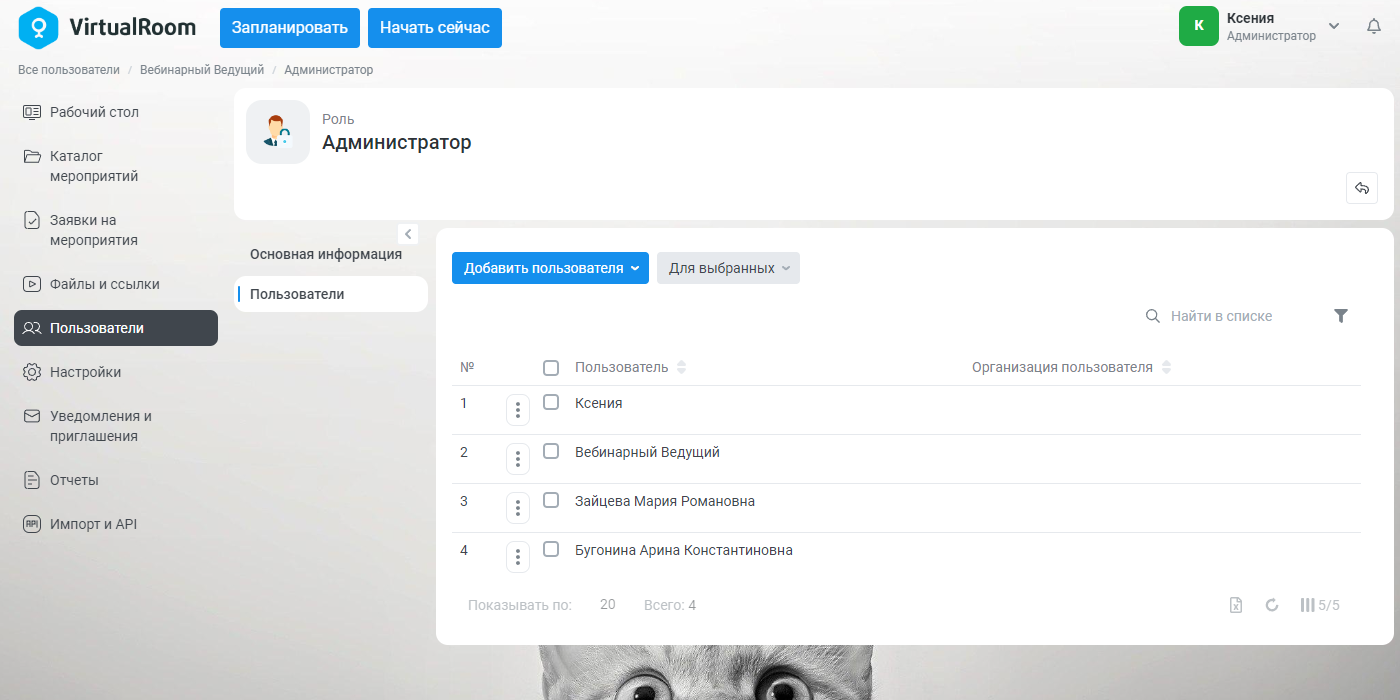Open the column settings 5/5 control
Viewport: 1400px width, 700px height.
1319,605
